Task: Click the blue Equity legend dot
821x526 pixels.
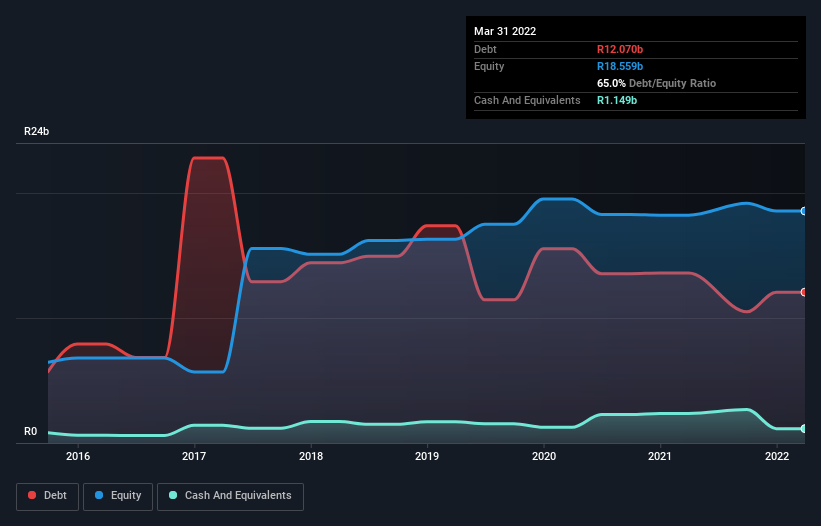Action: [99, 495]
